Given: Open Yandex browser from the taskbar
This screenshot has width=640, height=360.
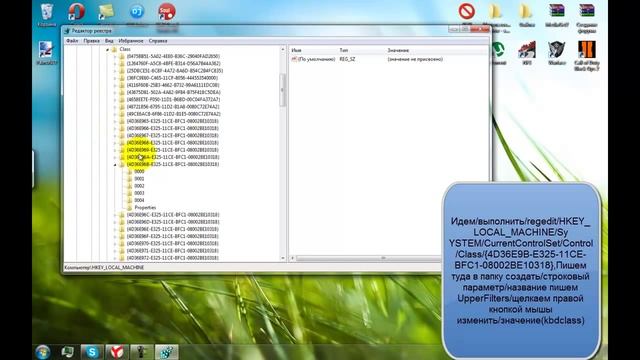Looking at the screenshot, I should tap(117, 352).
